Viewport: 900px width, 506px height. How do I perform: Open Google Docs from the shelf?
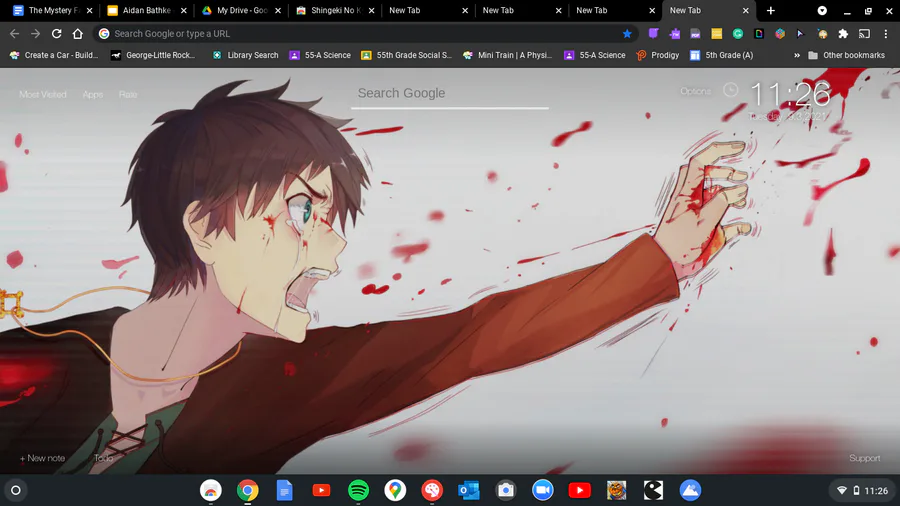284,490
